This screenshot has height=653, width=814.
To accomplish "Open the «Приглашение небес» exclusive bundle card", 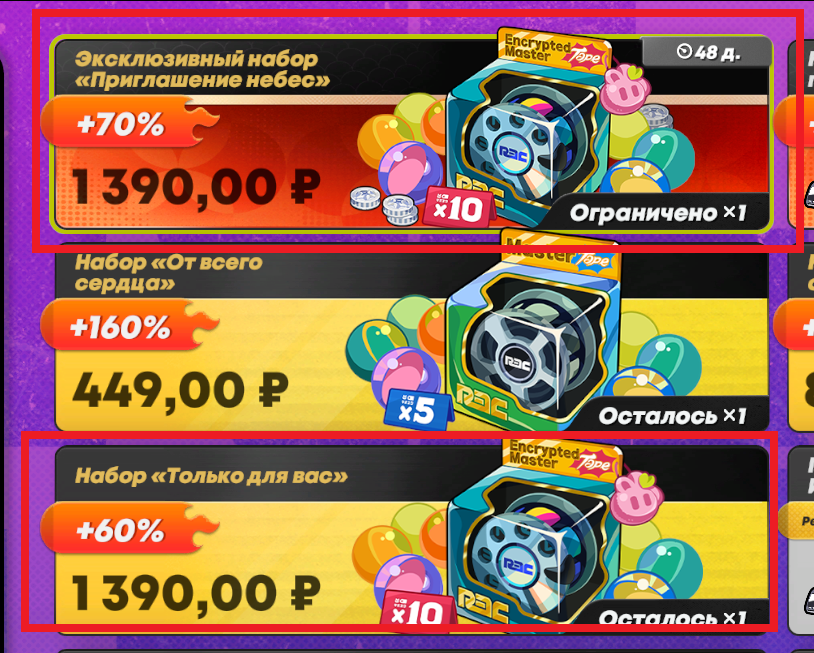I will coord(411,132).
